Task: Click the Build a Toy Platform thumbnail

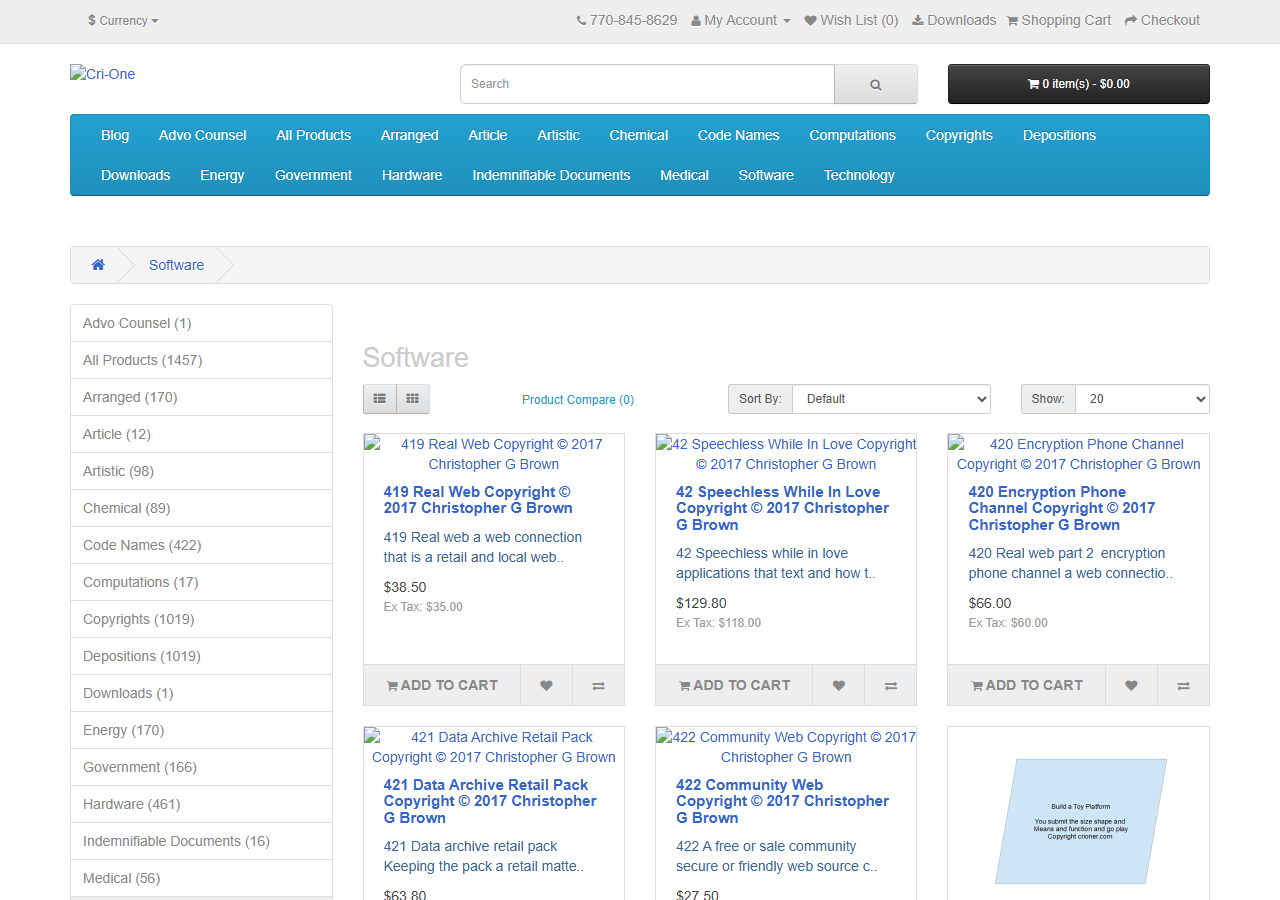Action: tap(1078, 821)
